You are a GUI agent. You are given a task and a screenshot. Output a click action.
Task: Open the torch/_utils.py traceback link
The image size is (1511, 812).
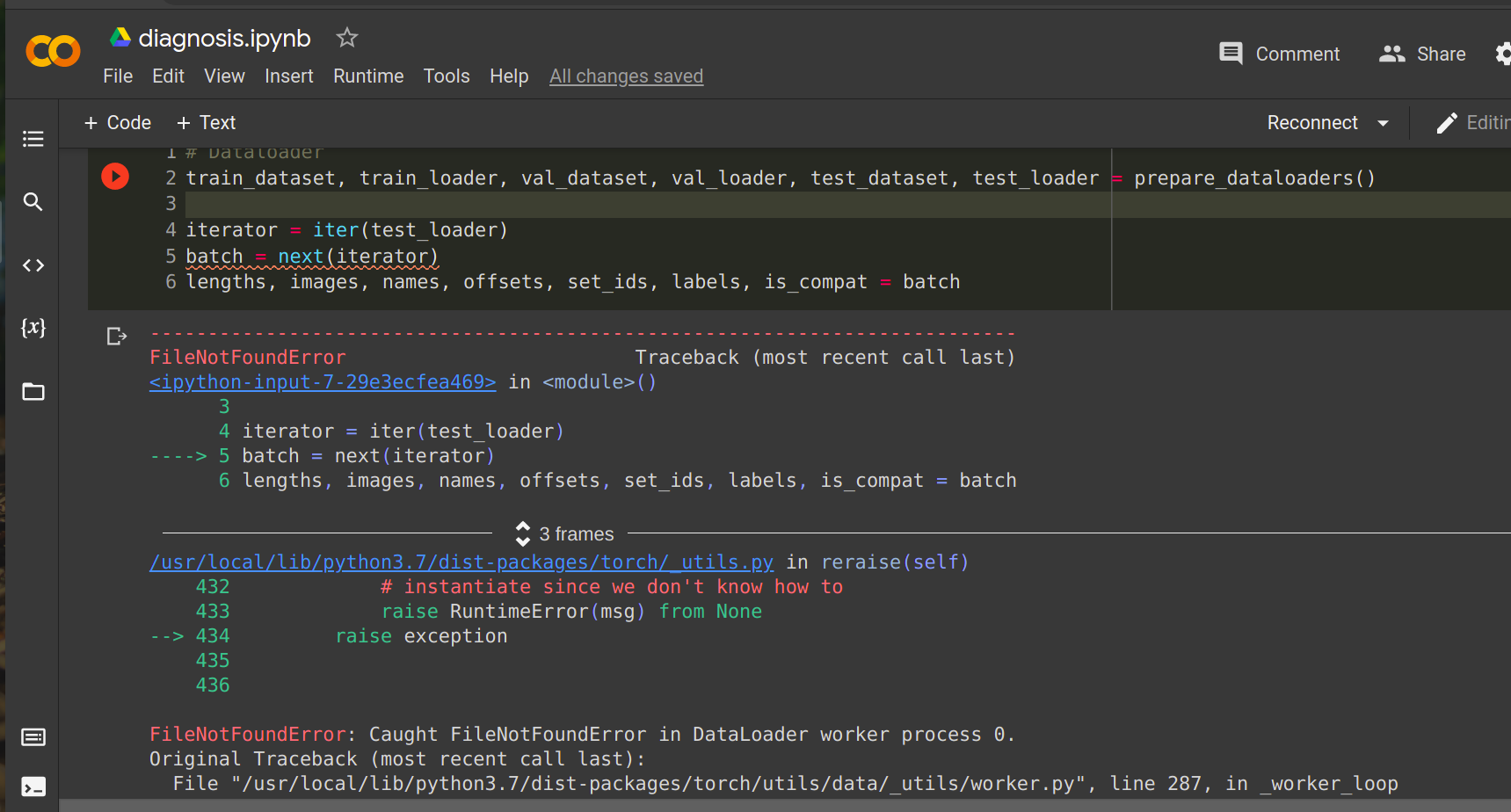461,562
